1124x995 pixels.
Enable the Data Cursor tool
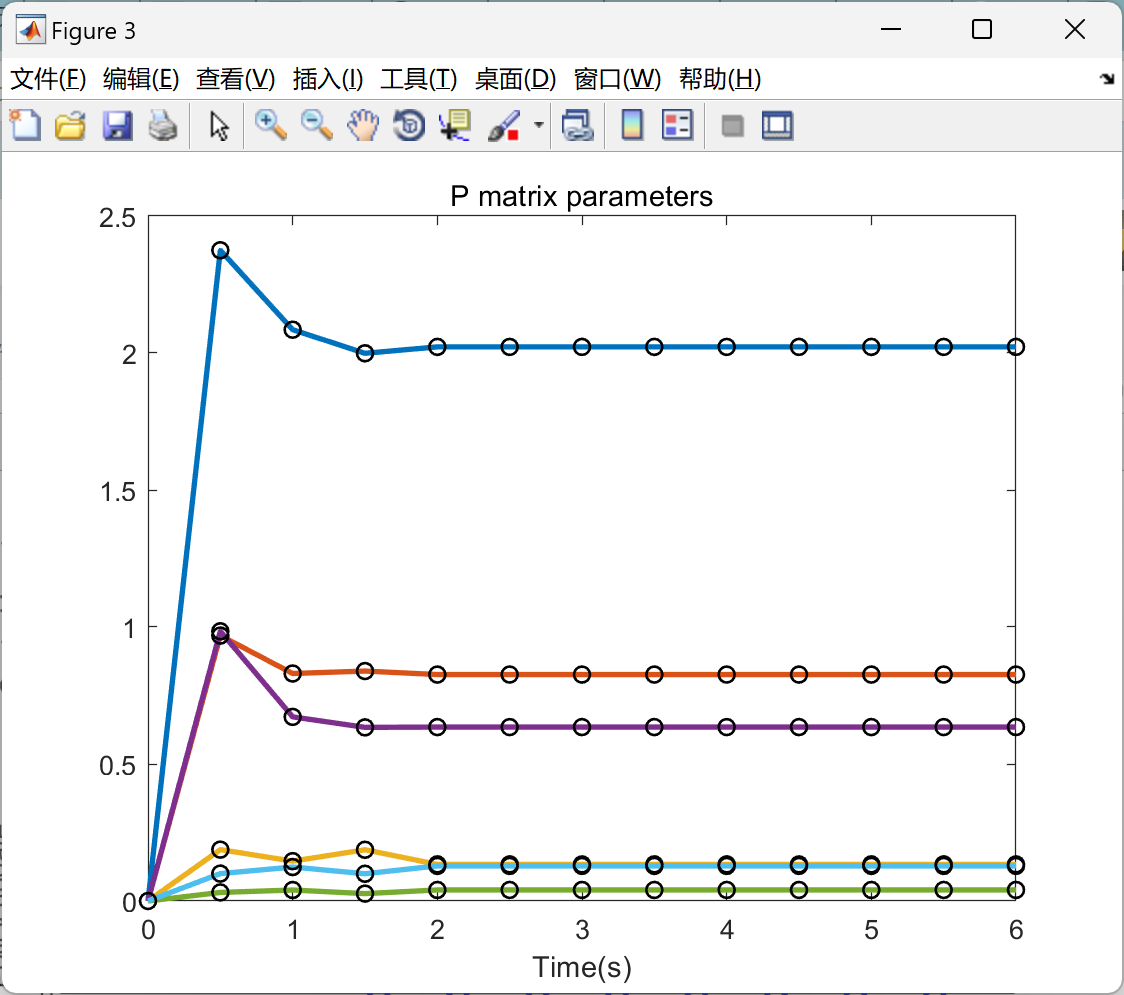tap(454, 125)
